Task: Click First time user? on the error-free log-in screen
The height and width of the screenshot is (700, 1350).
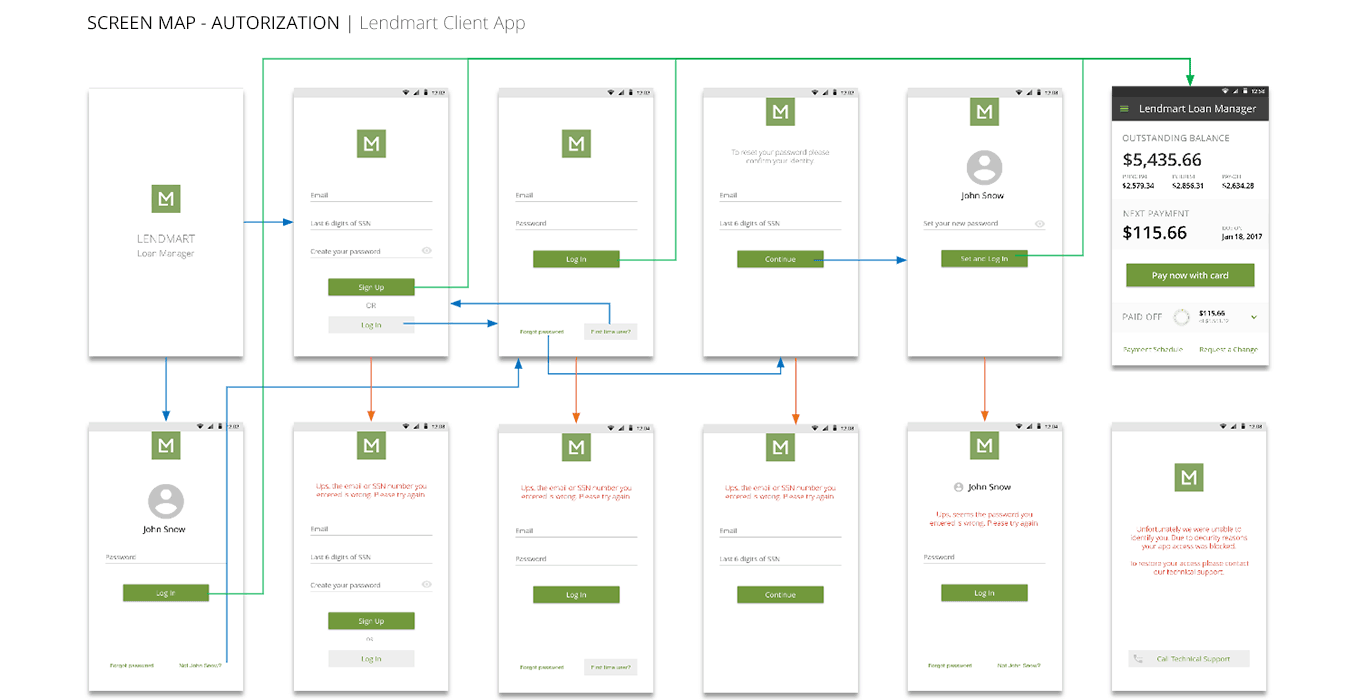Action: coord(610,331)
